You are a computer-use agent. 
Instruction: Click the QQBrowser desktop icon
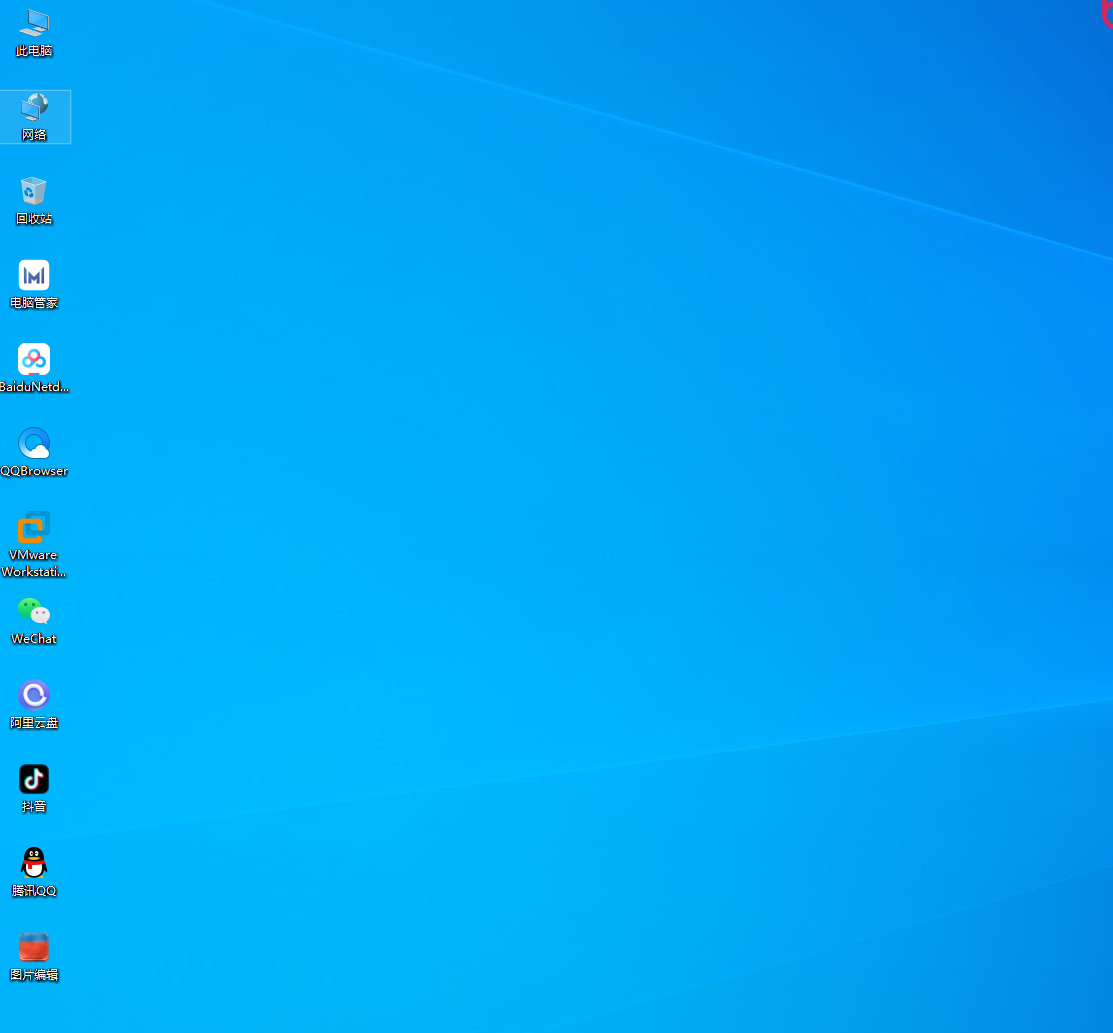pyautogui.click(x=34, y=443)
